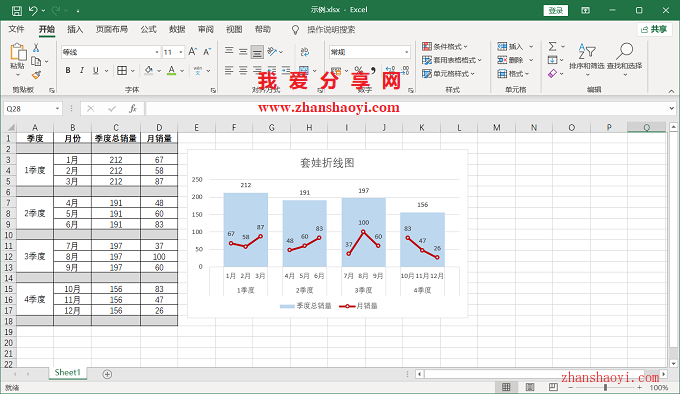Click the Middle Align icon
The height and width of the screenshot is (394, 680).
coord(243,52)
